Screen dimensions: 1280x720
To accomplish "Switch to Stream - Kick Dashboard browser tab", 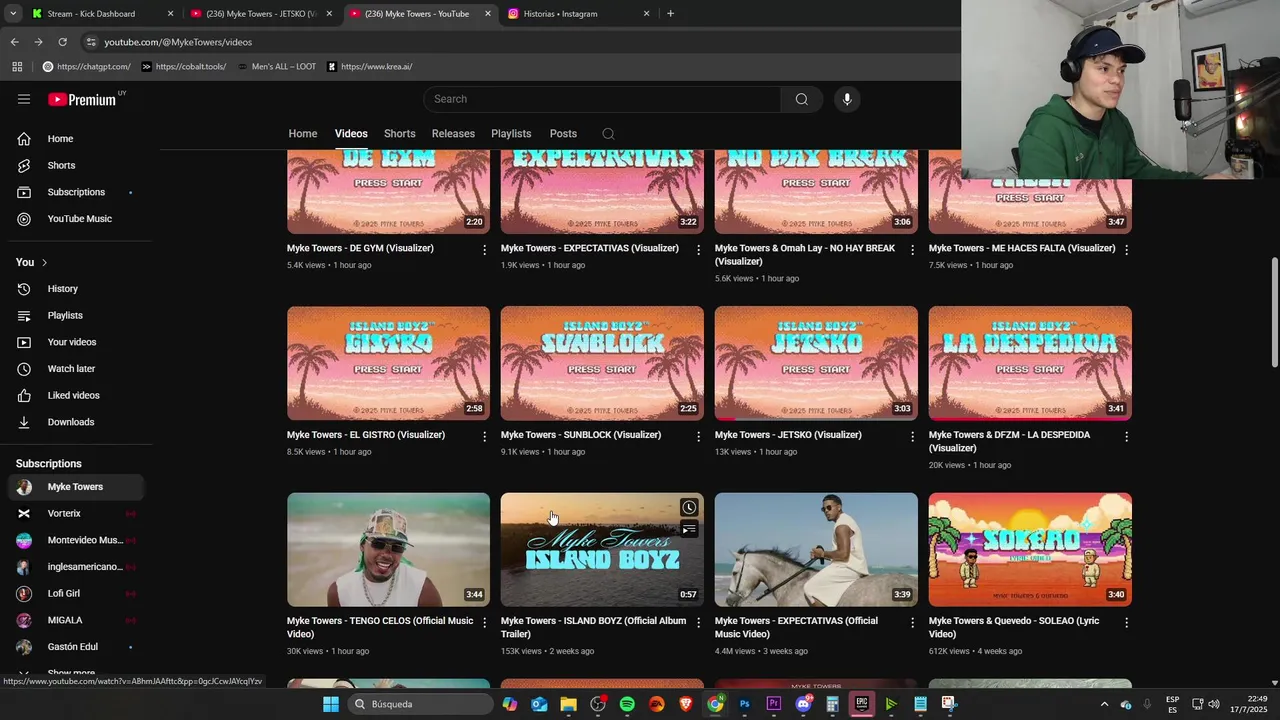I will pyautogui.click(x=100, y=14).
